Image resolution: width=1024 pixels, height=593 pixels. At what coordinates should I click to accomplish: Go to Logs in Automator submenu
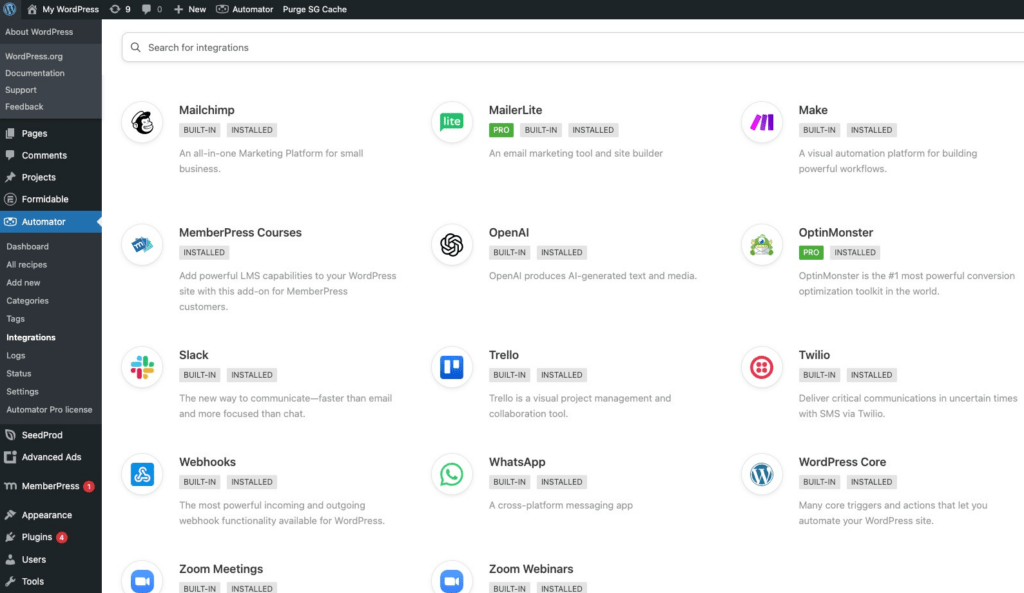tap(16, 355)
